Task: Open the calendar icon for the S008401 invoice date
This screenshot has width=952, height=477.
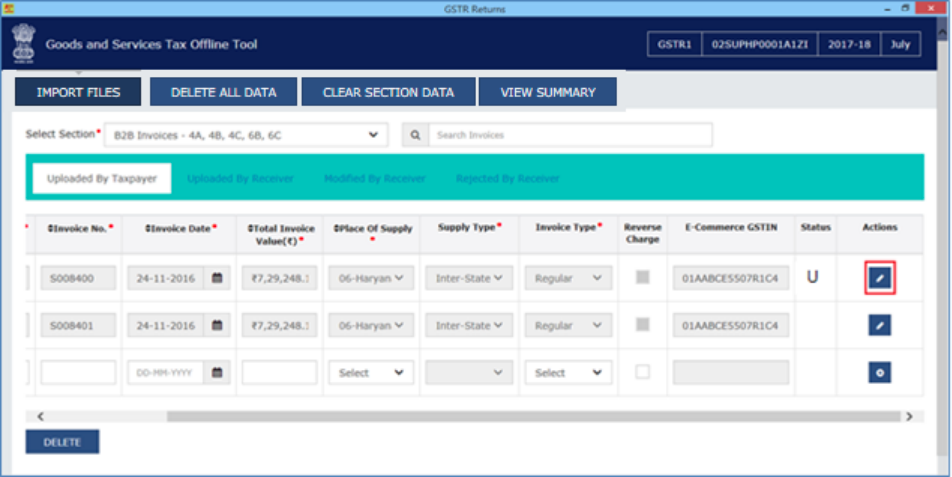Action: (217, 325)
